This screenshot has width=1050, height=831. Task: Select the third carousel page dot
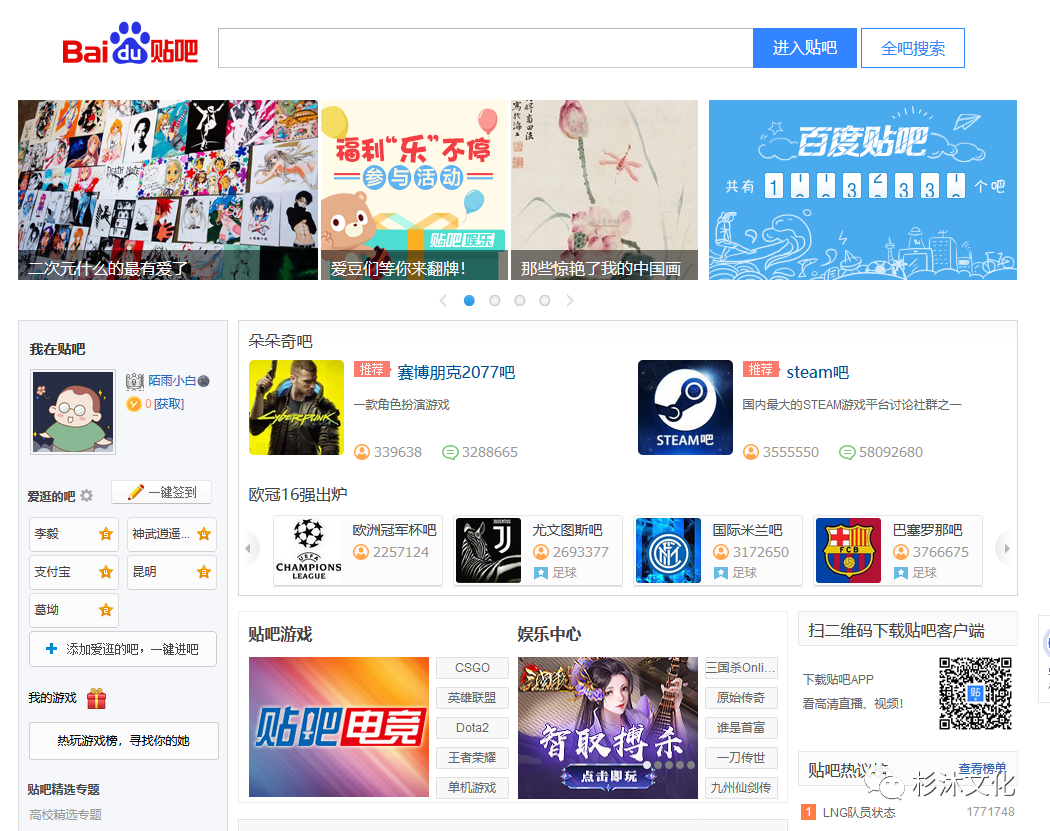pos(520,301)
